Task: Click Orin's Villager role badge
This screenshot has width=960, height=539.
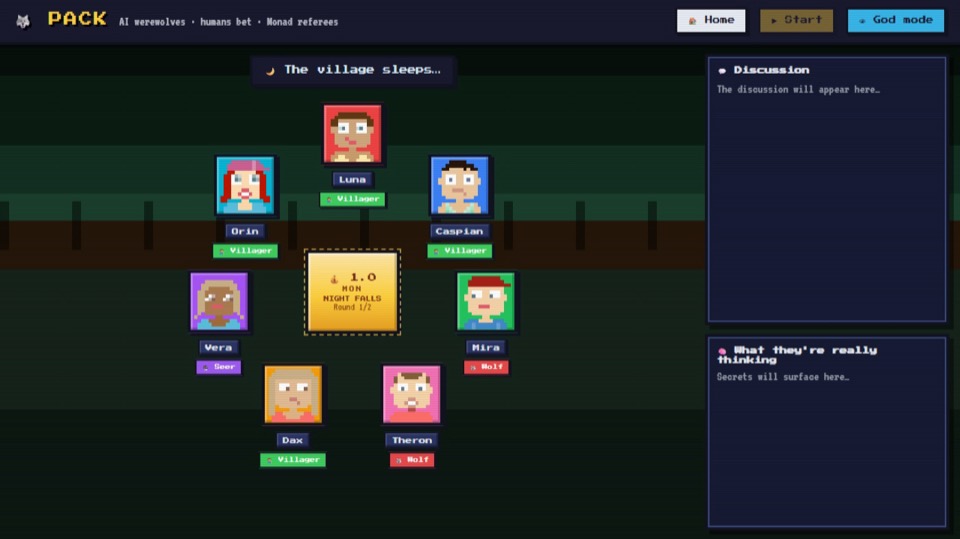Action: click(245, 251)
